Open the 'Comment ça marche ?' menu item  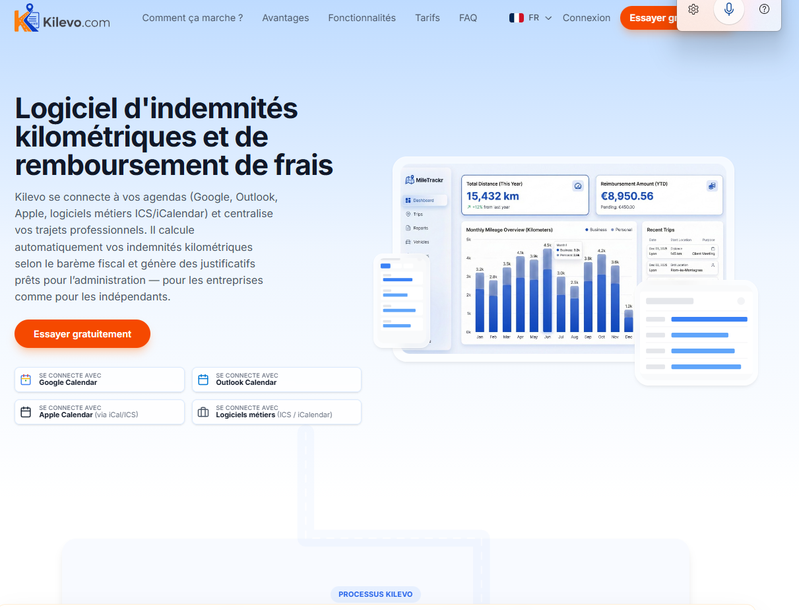point(192,18)
